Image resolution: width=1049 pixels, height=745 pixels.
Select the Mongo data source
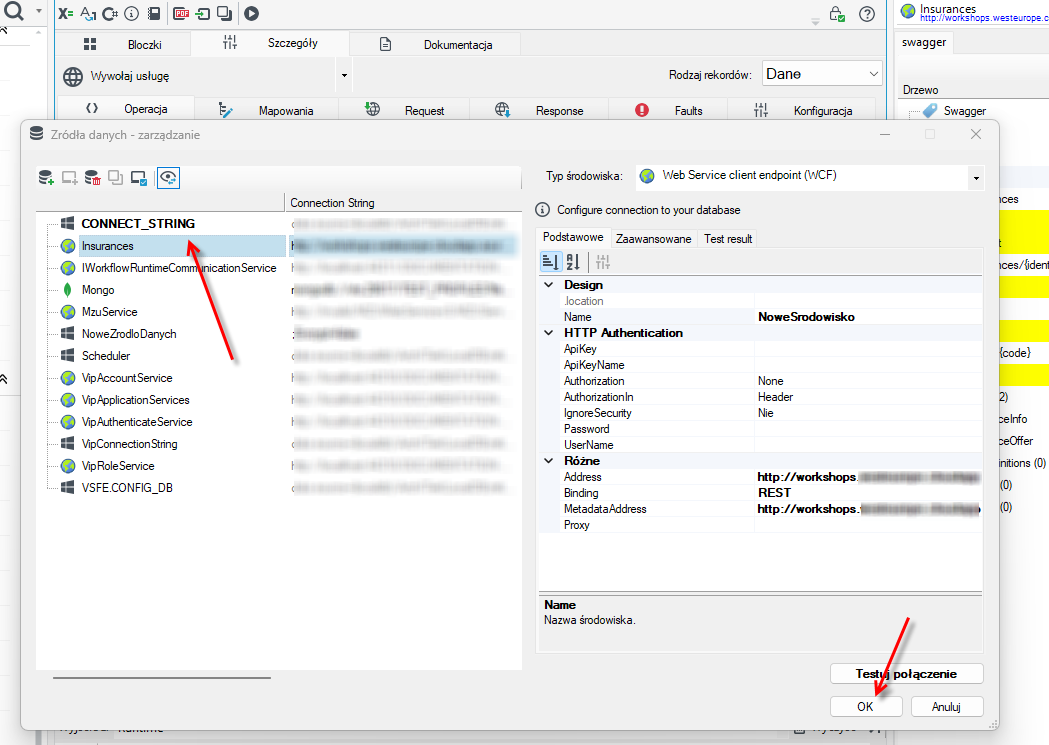point(98,290)
